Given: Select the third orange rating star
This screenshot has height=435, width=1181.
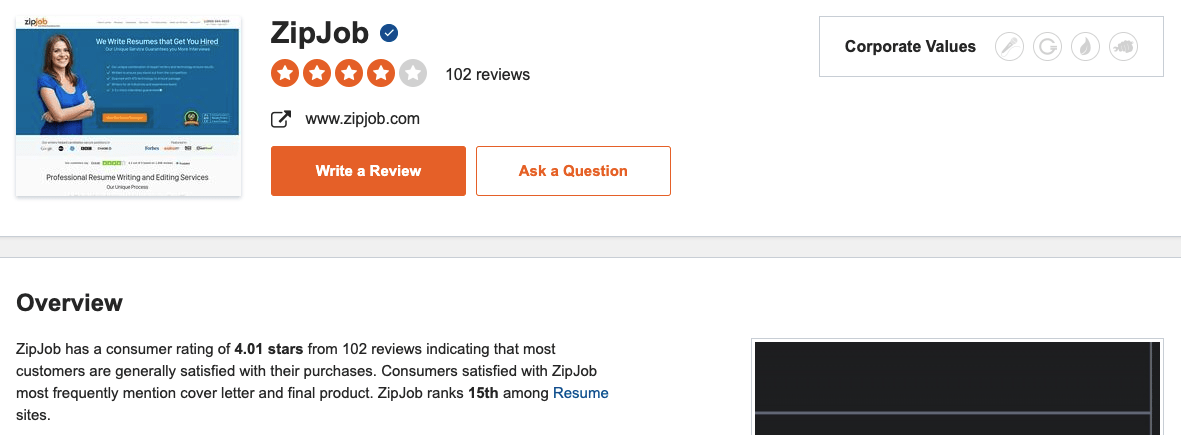Looking at the screenshot, I should click(349, 74).
